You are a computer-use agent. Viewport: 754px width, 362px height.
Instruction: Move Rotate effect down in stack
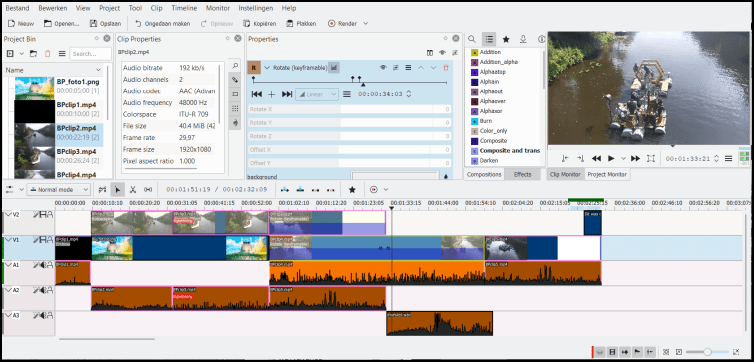point(433,68)
